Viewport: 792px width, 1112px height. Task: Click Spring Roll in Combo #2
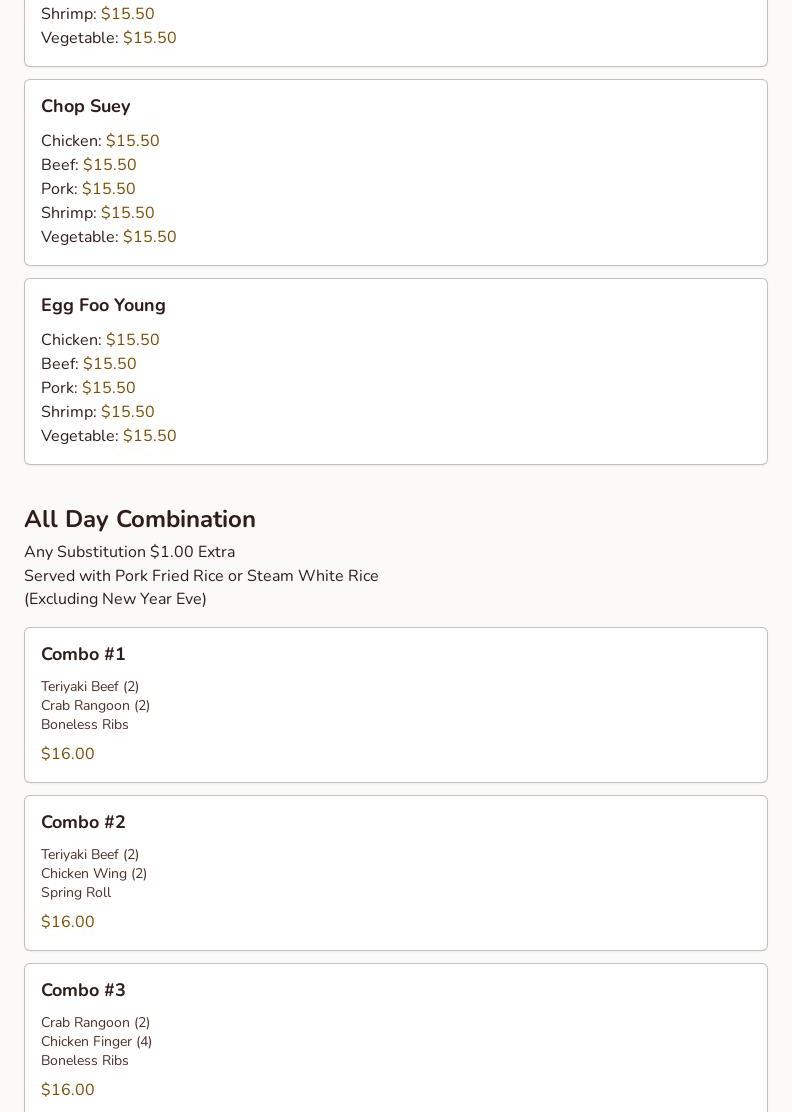coord(76,892)
